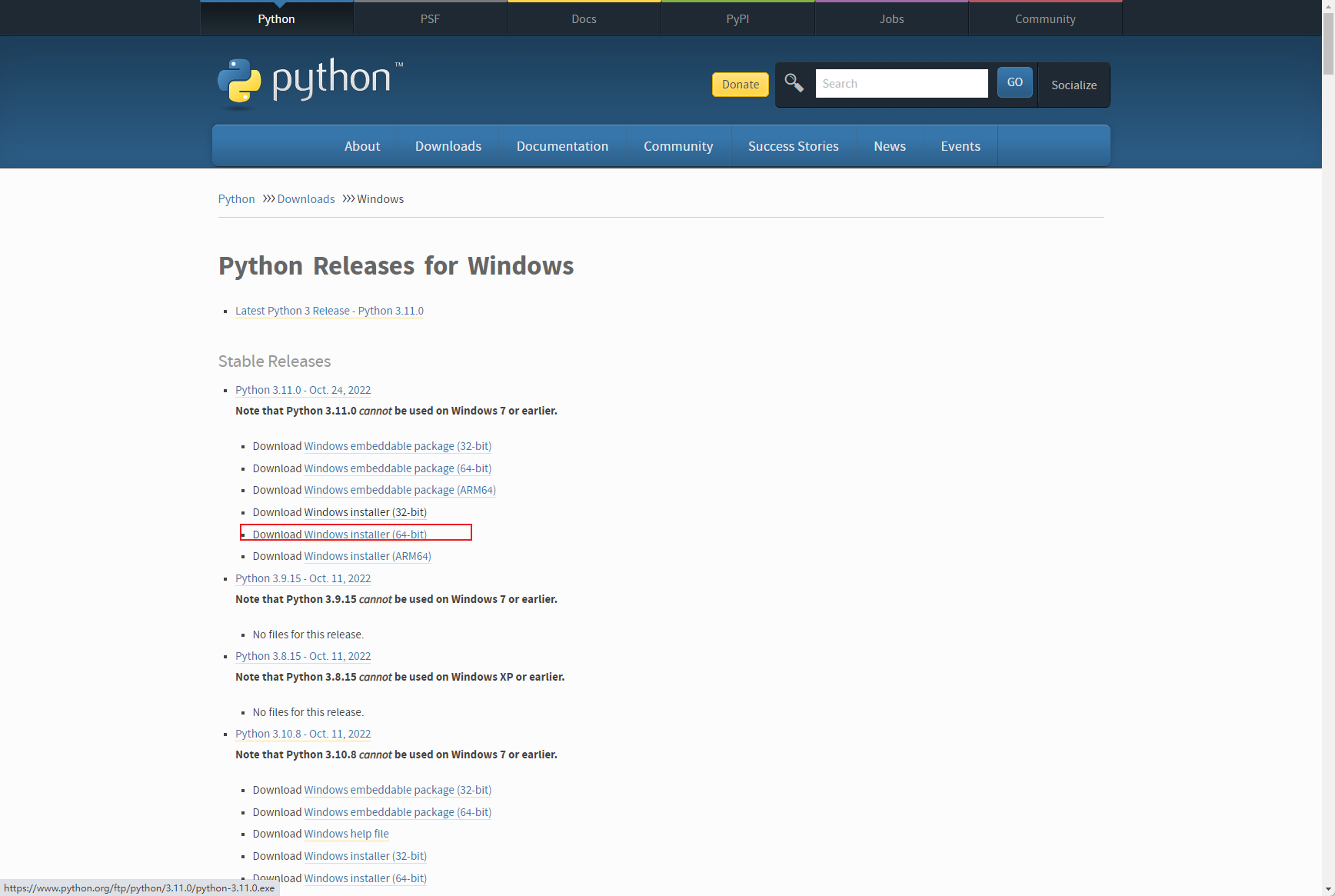Download Python 3.11.0 Windows installer (64-bit)

pyautogui.click(x=365, y=535)
